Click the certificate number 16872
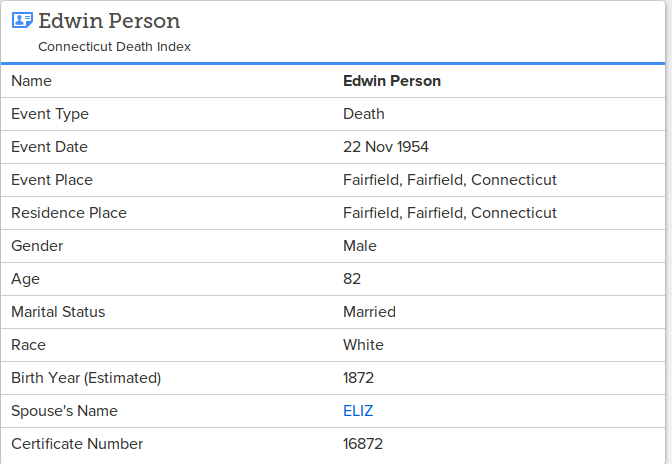Viewport: 672px width, 464px height. tap(363, 444)
